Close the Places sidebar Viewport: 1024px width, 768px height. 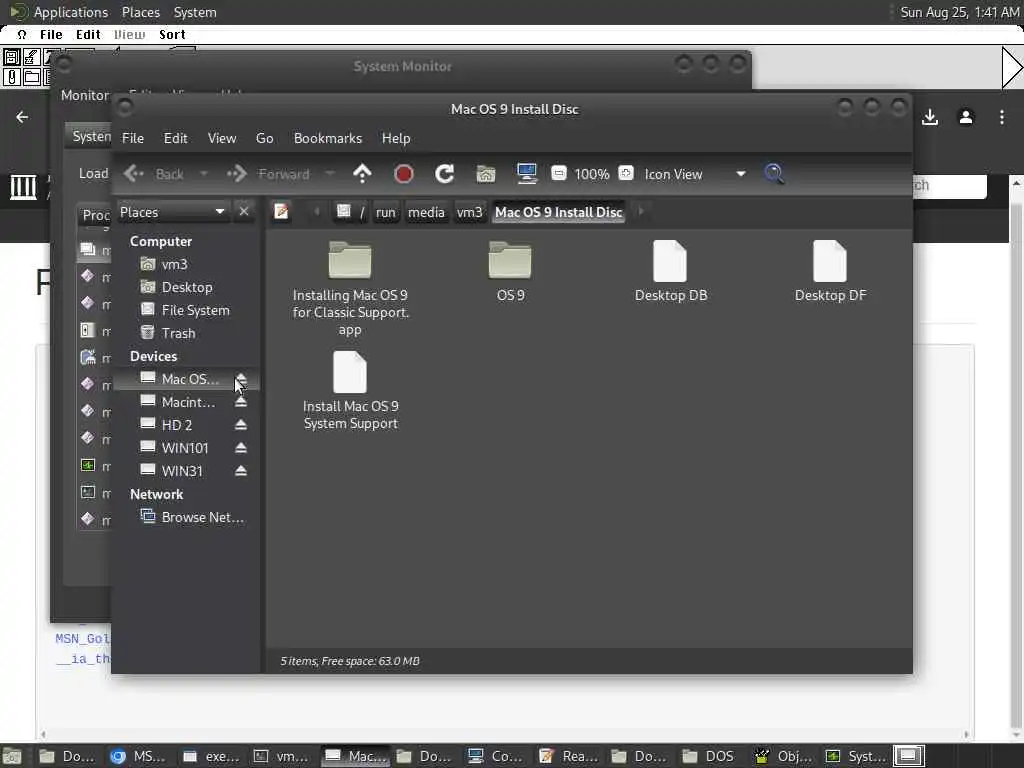pyautogui.click(x=244, y=212)
